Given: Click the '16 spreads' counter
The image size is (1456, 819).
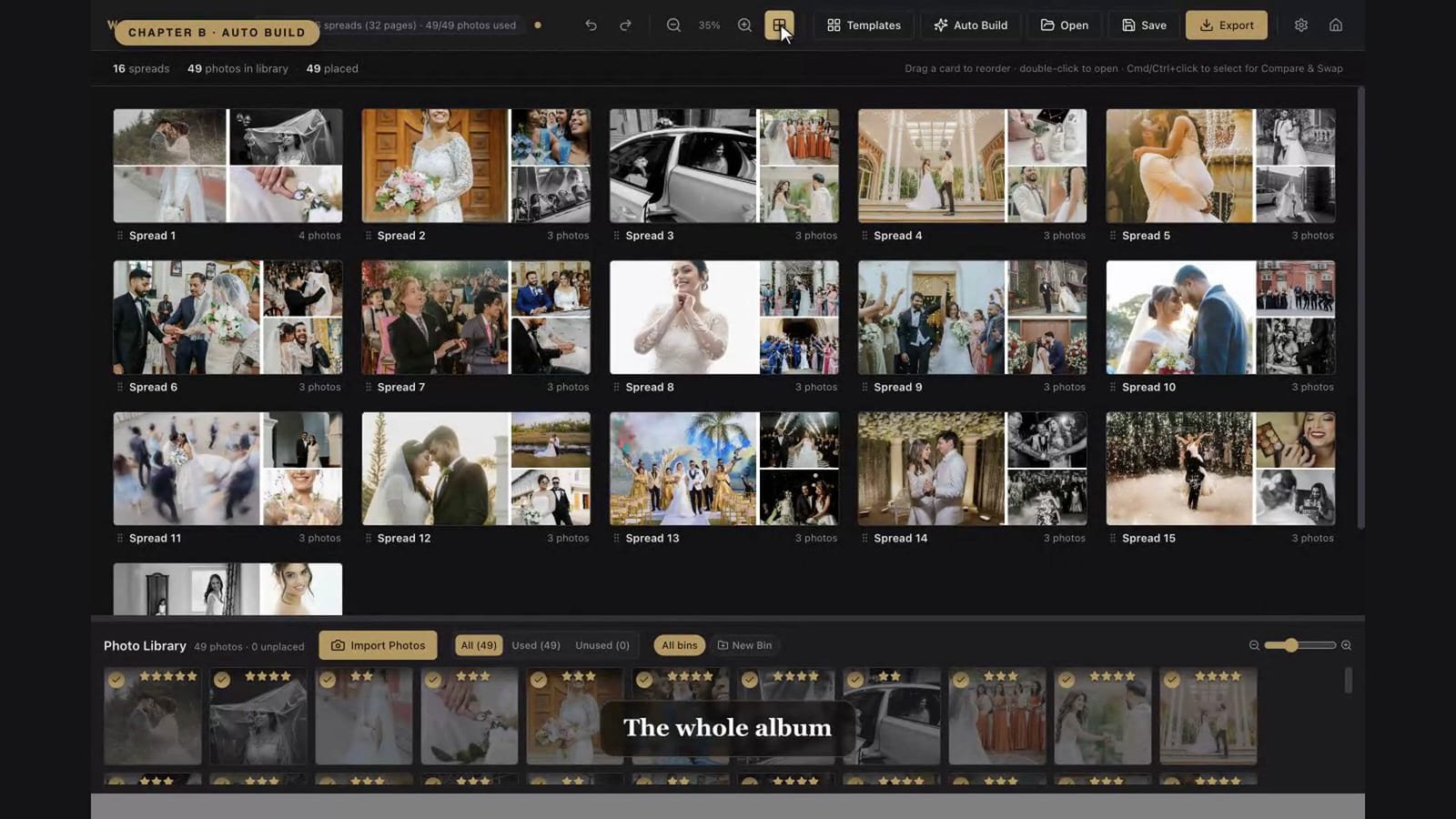Looking at the screenshot, I should point(141,68).
